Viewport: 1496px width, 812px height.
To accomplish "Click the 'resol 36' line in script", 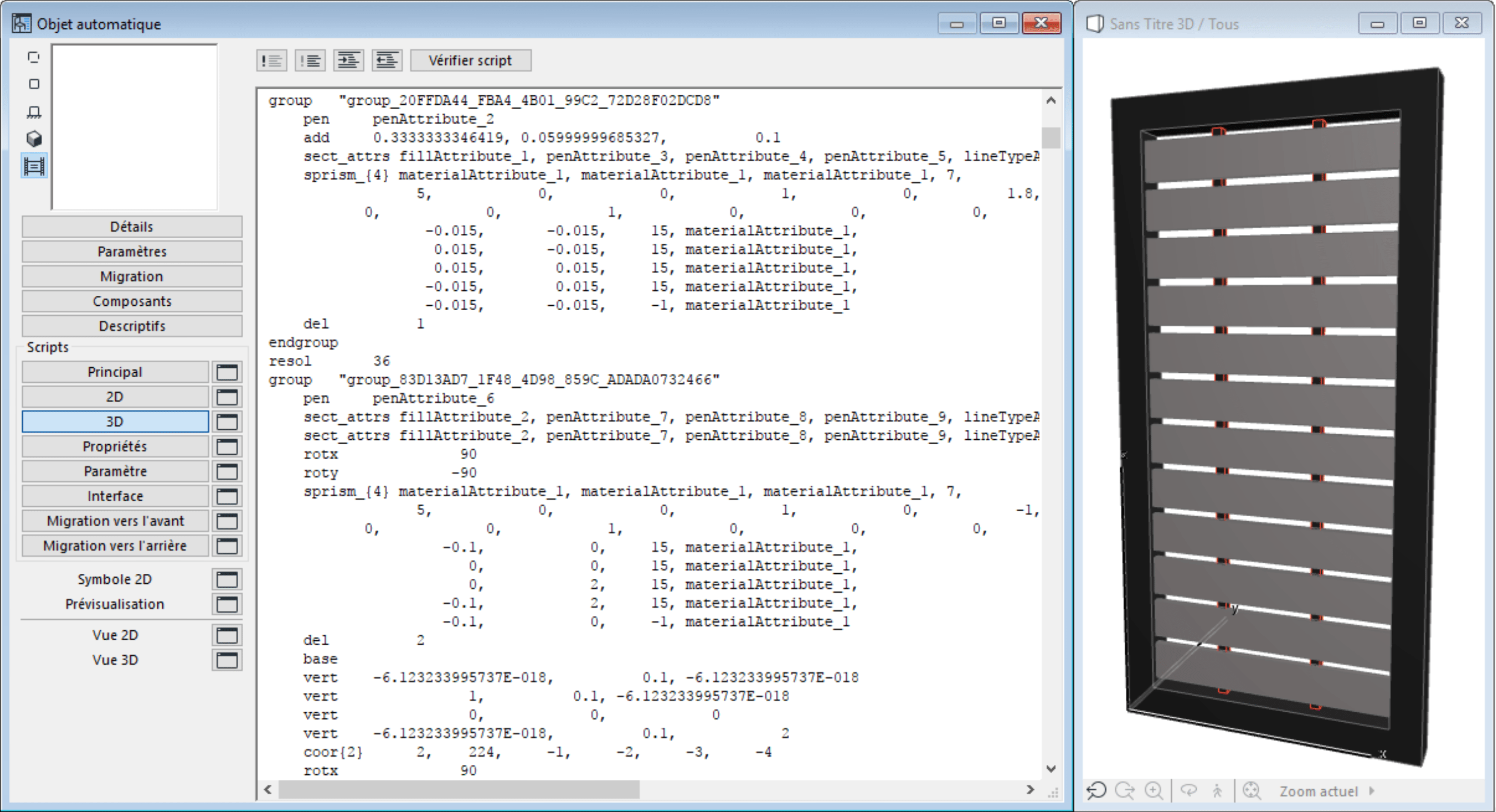I will click(329, 361).
